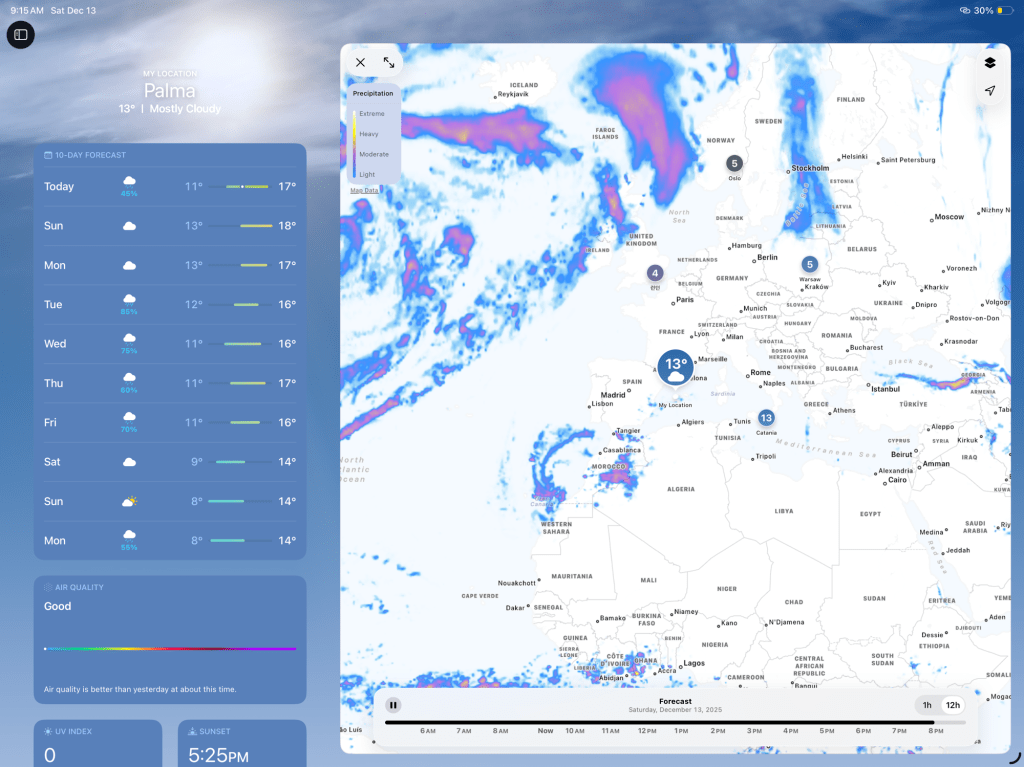The height and width of the screenshot is (767, 1024).
Task: Tap the Palma 13° map marker
Action: coord(676,367)
